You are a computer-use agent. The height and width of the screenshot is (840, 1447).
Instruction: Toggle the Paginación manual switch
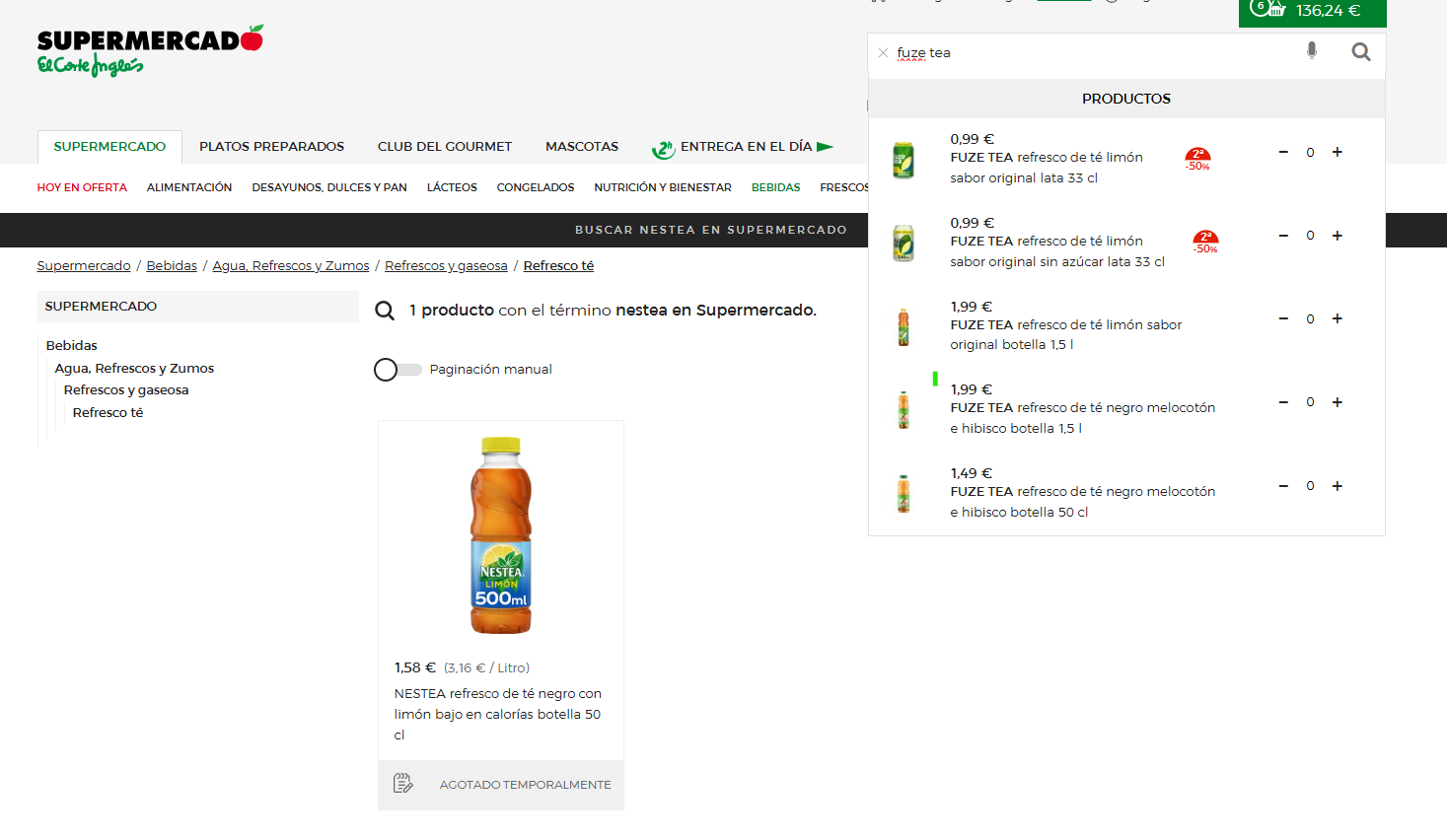(398, 370)
